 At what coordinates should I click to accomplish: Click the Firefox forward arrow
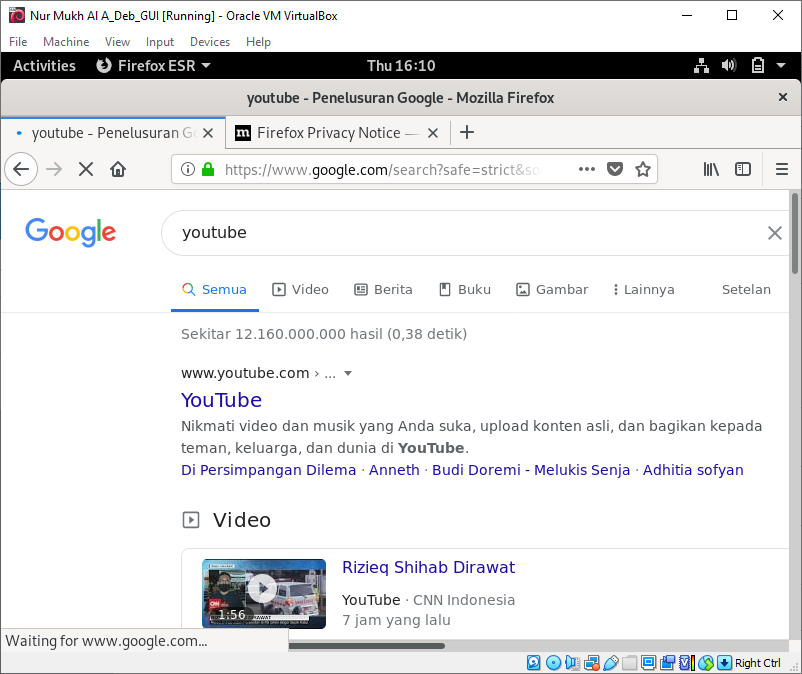coord(54,169)
